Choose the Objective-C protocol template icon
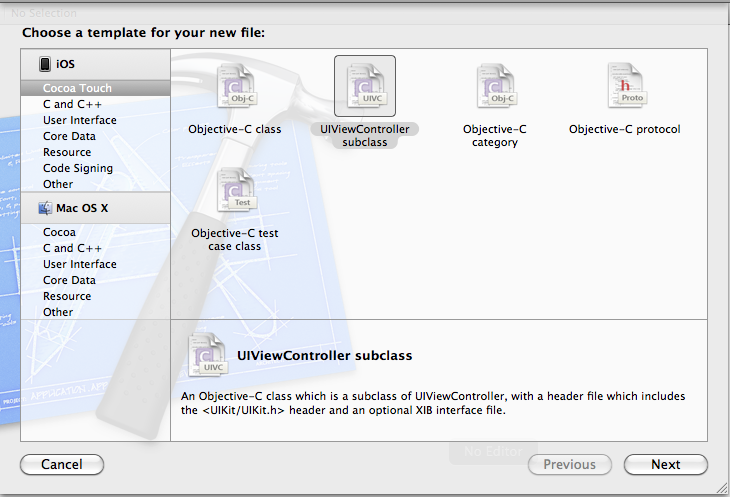Image resolution: width=730 pixels, height=497 pixels. click(626, 86)
